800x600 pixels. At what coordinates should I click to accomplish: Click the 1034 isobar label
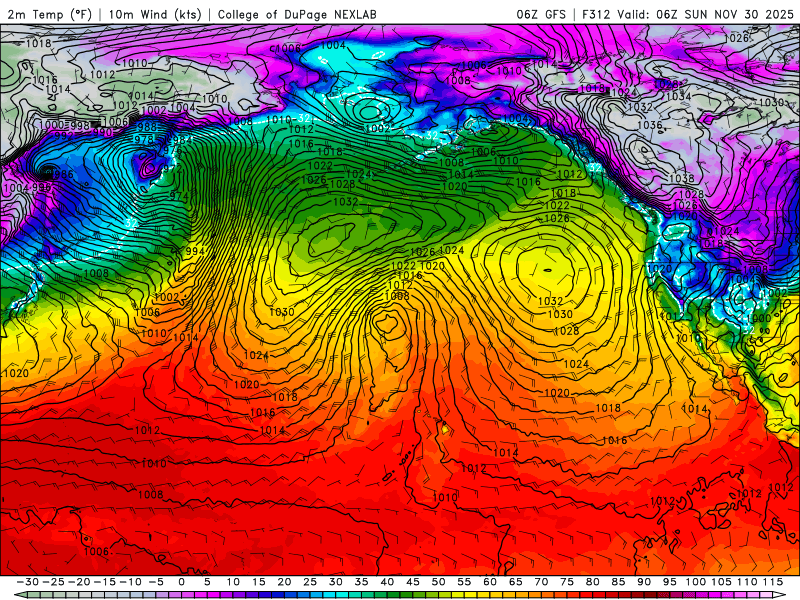click(x=679, y=96)
